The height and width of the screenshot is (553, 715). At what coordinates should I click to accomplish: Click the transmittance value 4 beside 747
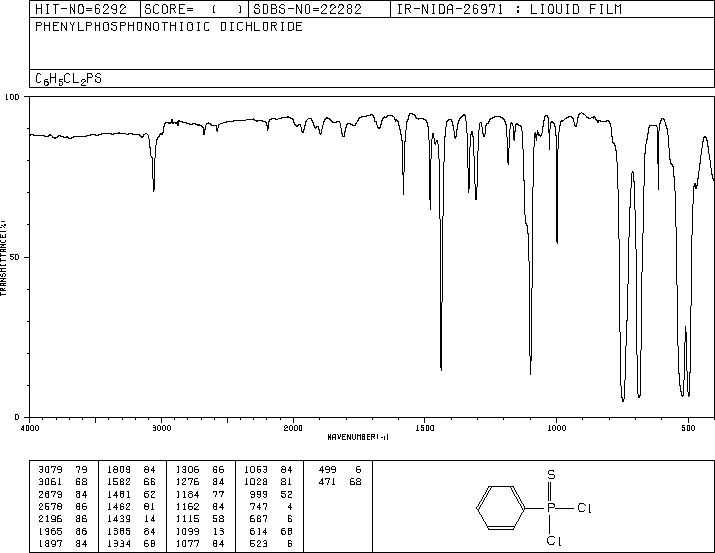point(290,506)
